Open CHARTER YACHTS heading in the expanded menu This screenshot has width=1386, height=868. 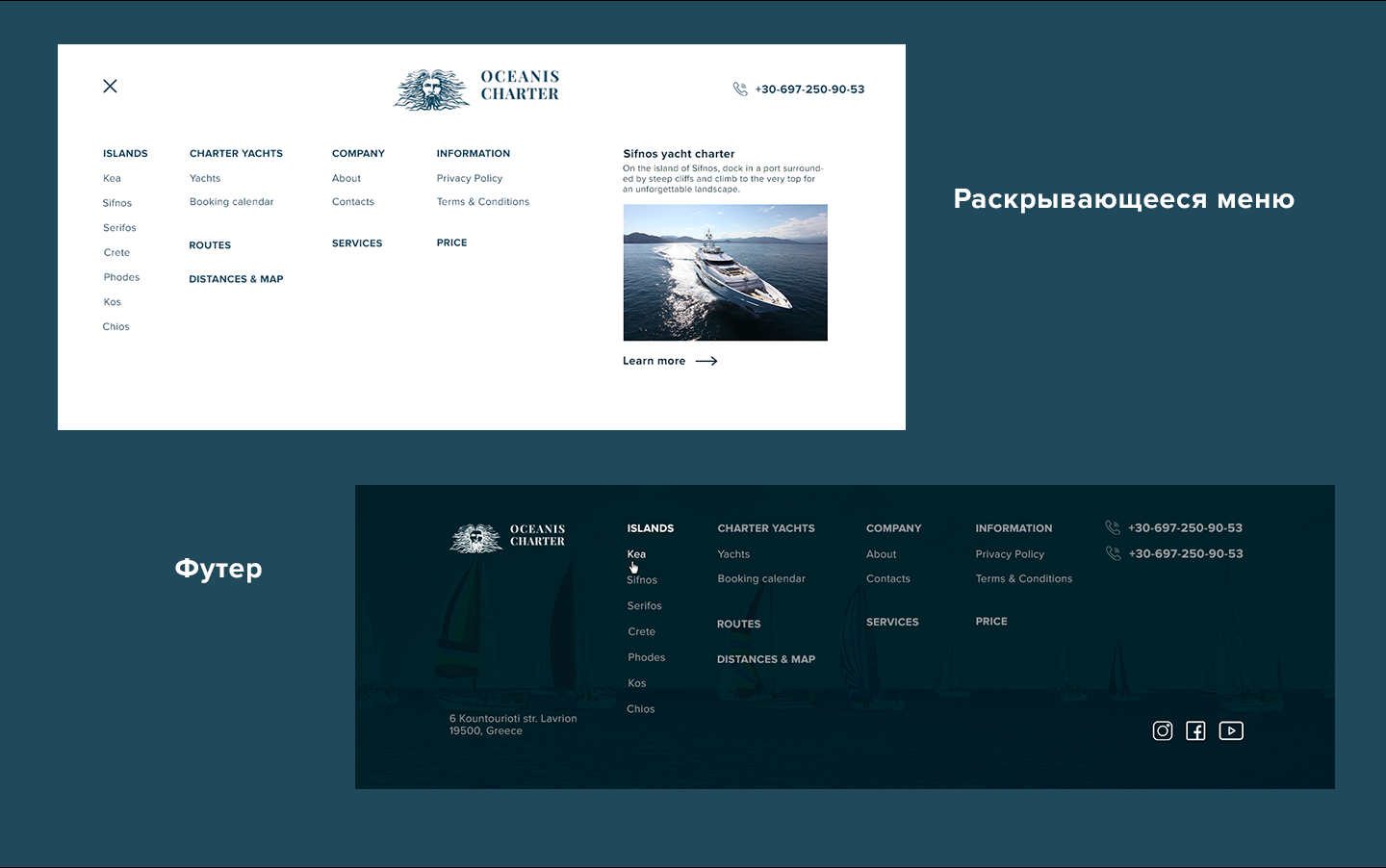(x=236, y=154)
